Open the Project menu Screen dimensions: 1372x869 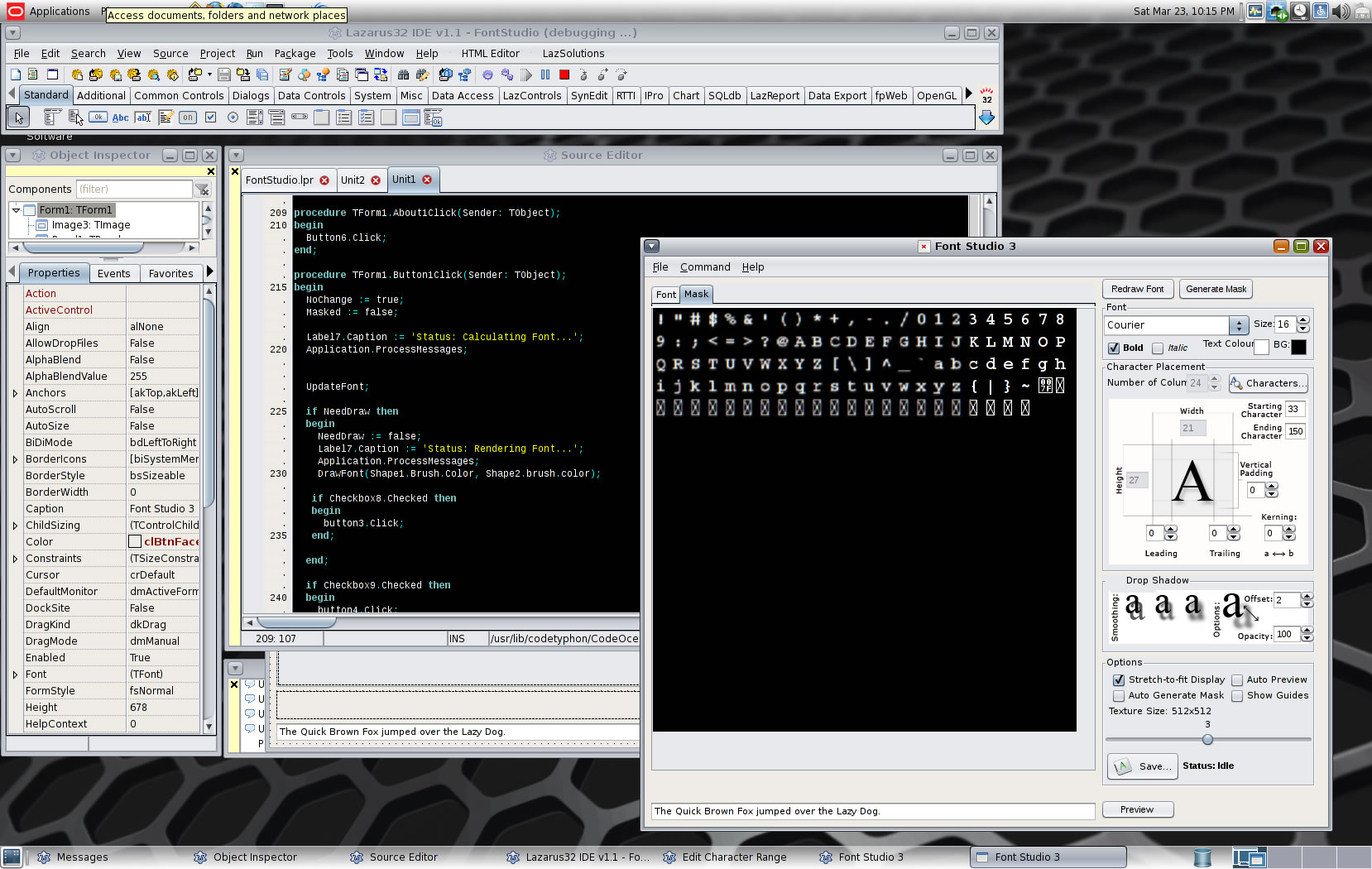coord(218,54)
